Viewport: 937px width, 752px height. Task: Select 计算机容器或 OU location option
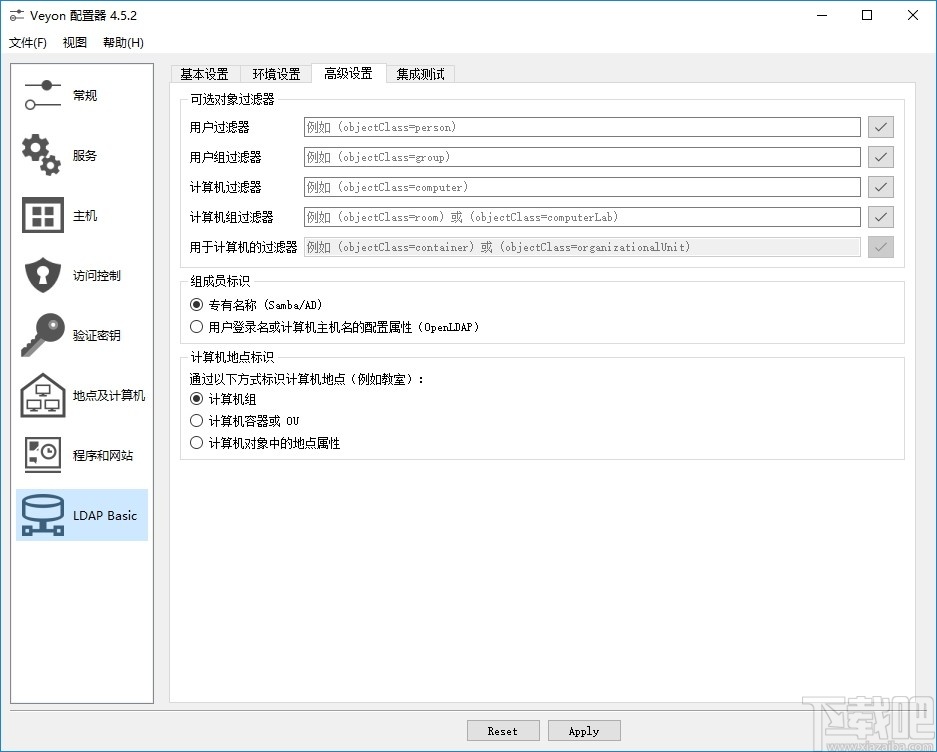(196, 420)
